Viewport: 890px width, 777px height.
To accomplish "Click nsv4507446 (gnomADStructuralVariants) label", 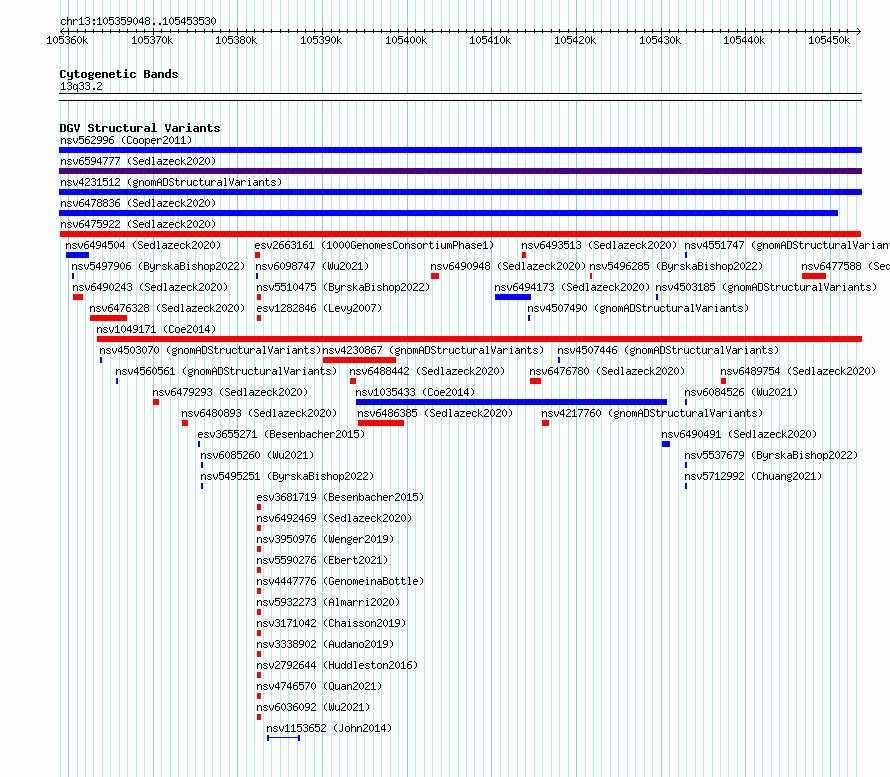I will coord(668,350).
